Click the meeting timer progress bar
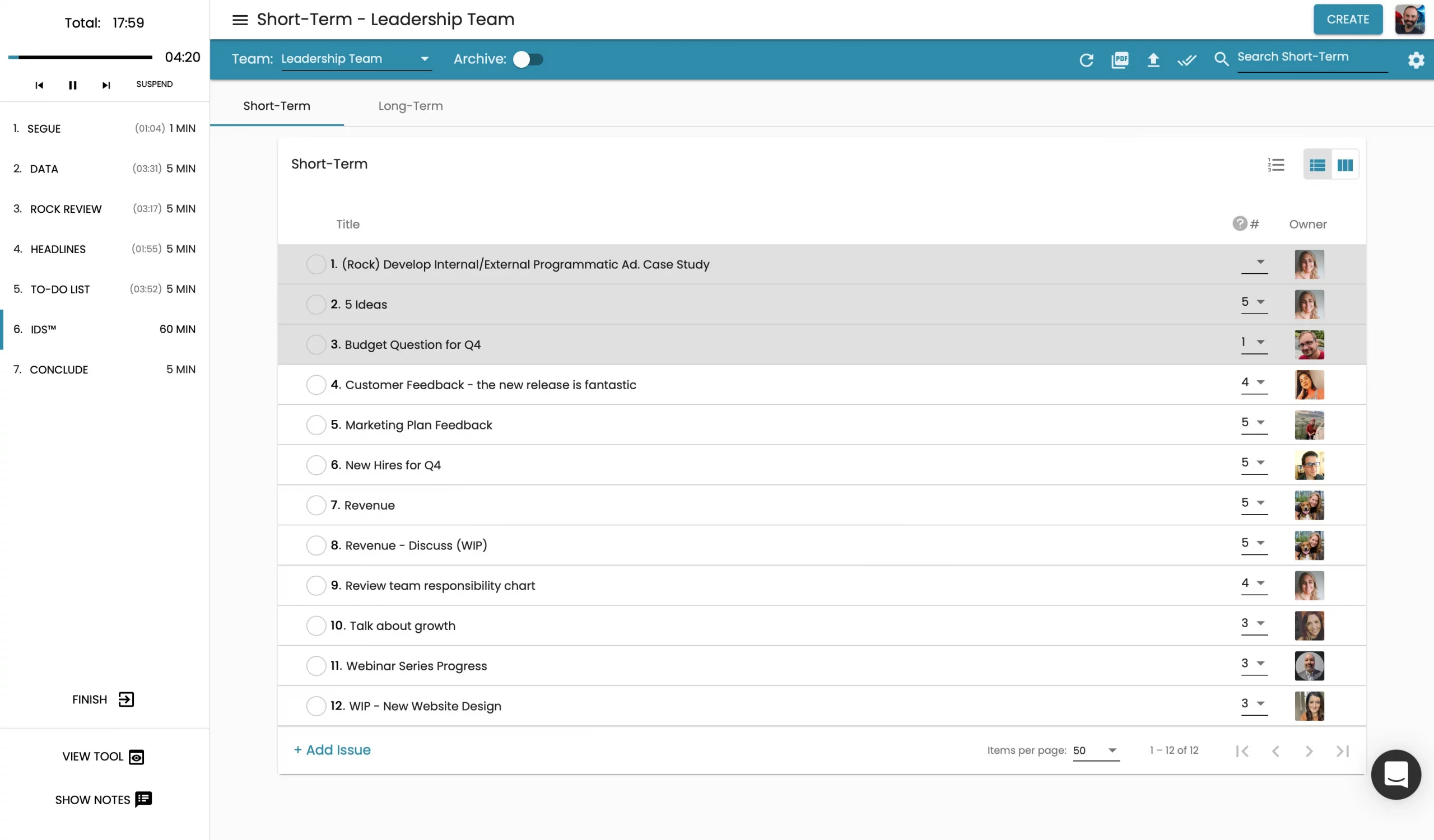The width and height of the screenshot is (1434, 840). (x=80, y=57)
